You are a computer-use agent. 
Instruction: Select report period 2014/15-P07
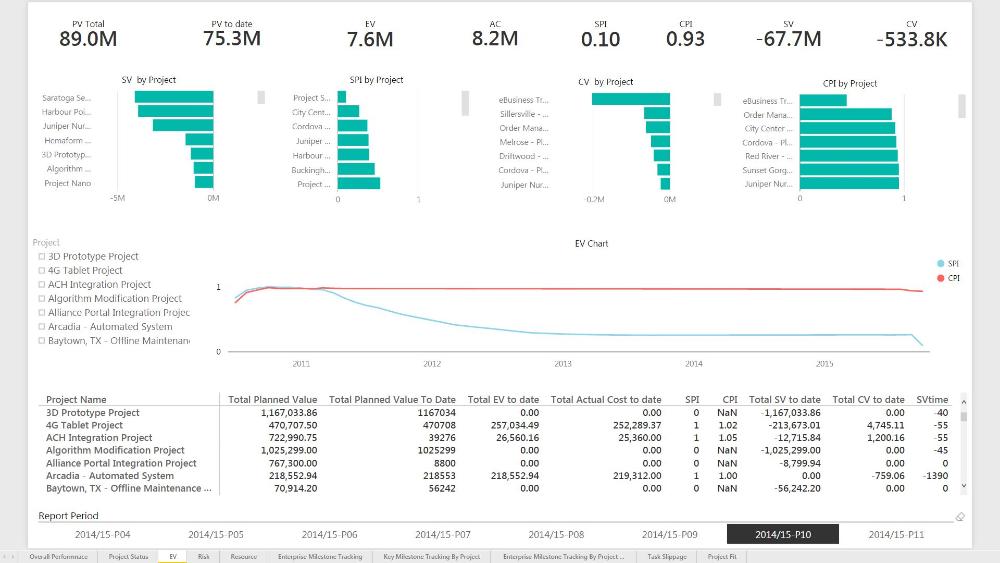click(443, 535)
